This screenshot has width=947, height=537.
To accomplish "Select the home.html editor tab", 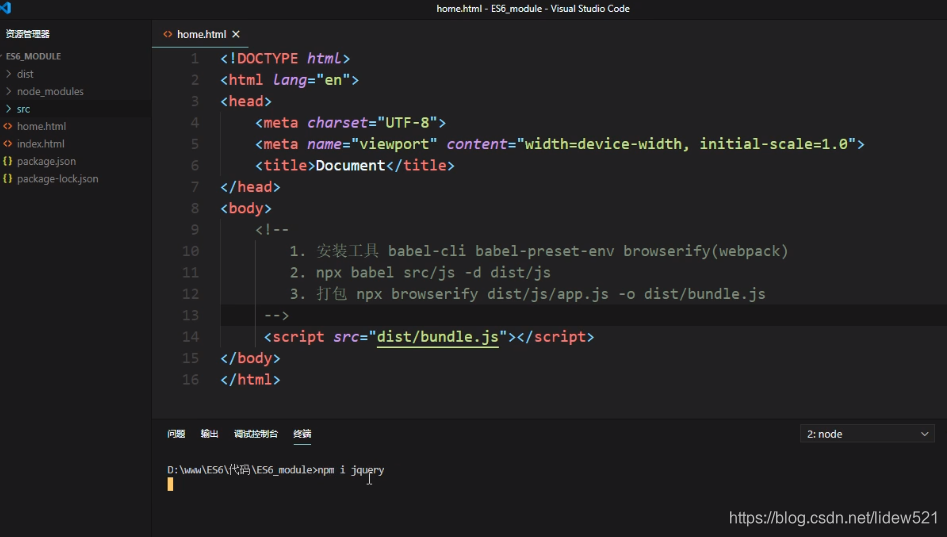I will (201, 34).
